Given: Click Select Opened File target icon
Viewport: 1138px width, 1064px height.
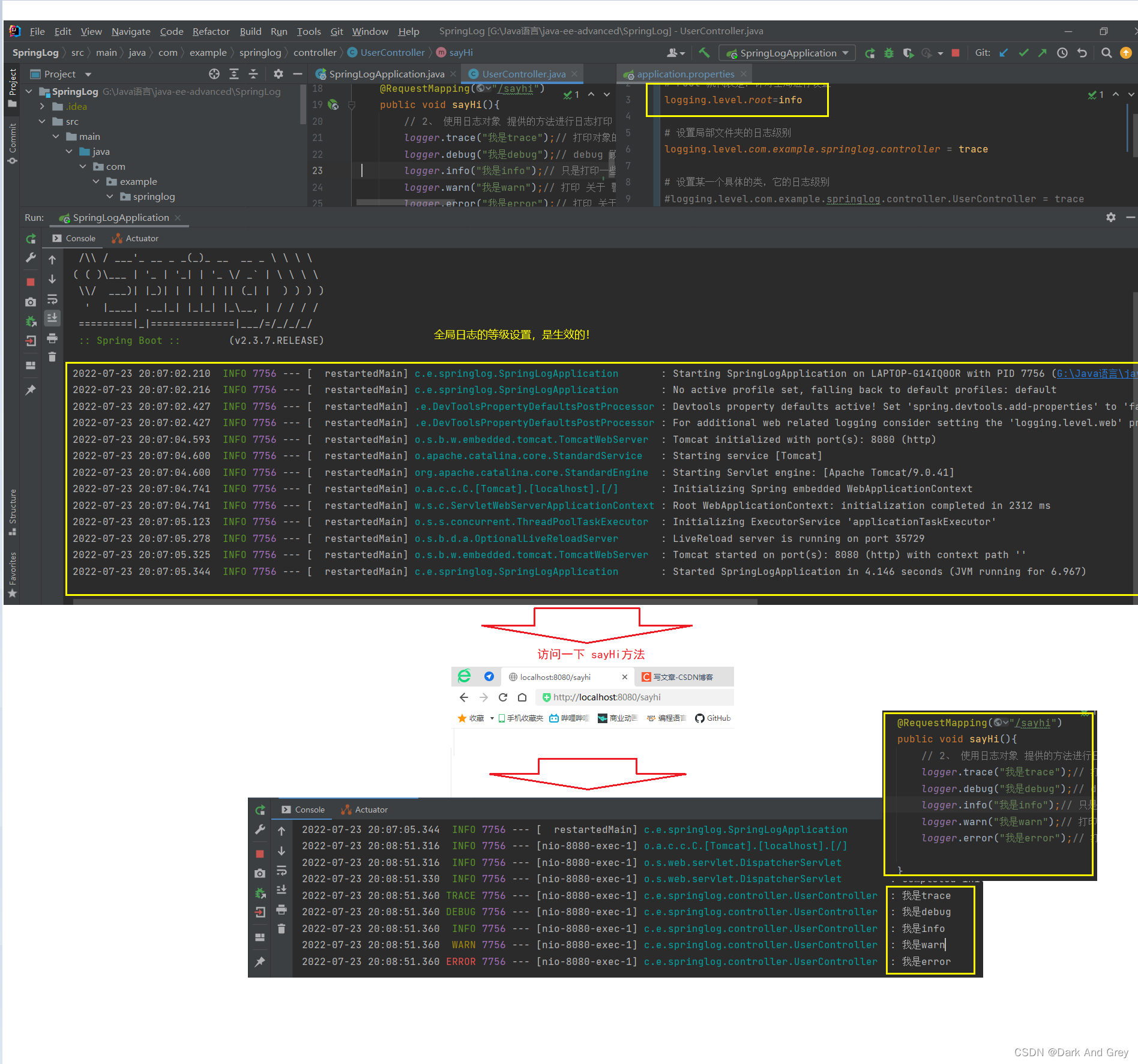Looking at the screenshot, I should (214, 74).
